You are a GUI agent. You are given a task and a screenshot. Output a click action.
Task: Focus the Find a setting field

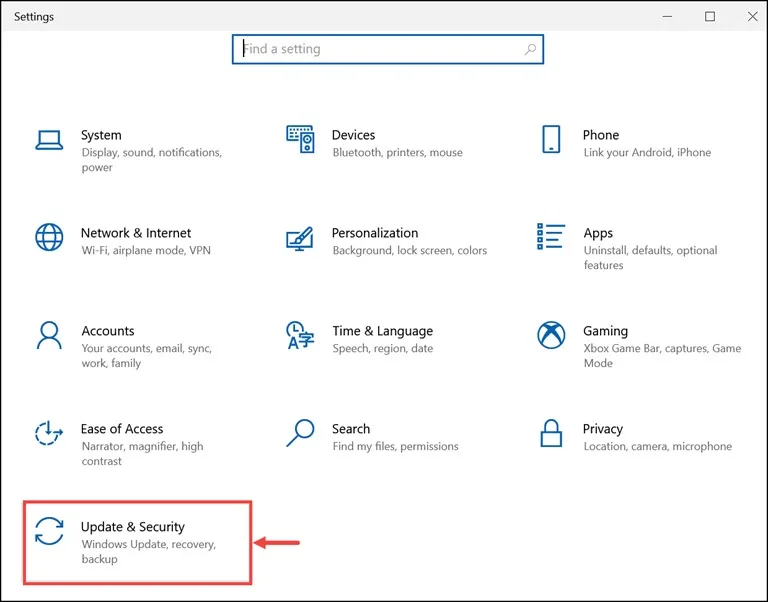388,49
